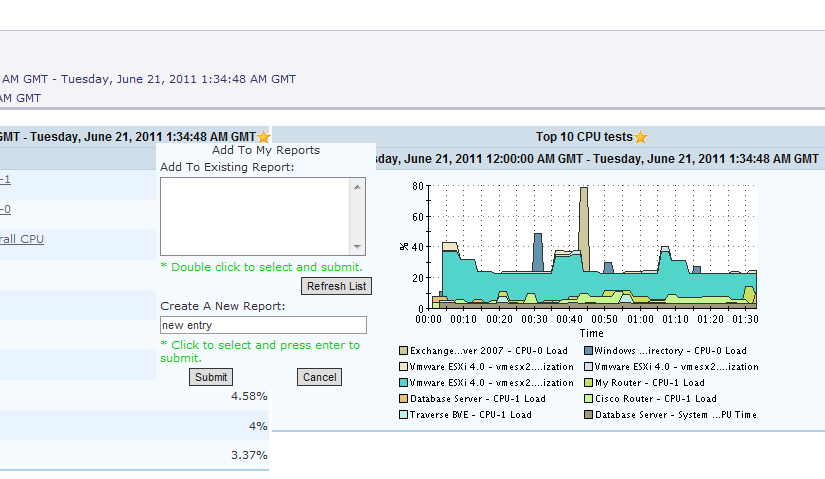The height and width of the screenshot is (479, 825).
Task: Cancel the Add To My Reports dialog
Action: [319, 377]
